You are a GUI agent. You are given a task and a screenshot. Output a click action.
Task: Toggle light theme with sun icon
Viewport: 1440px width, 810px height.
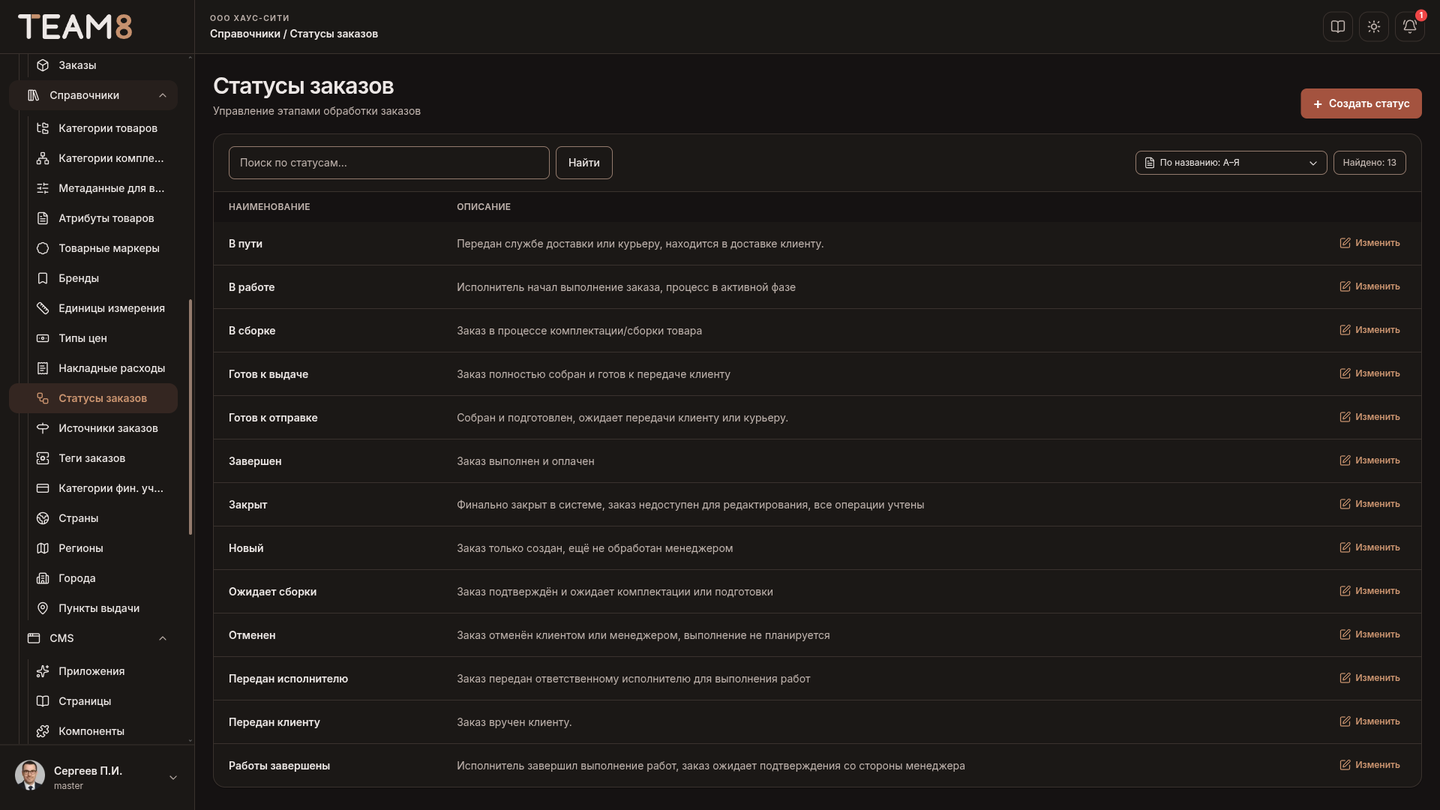1374,27
